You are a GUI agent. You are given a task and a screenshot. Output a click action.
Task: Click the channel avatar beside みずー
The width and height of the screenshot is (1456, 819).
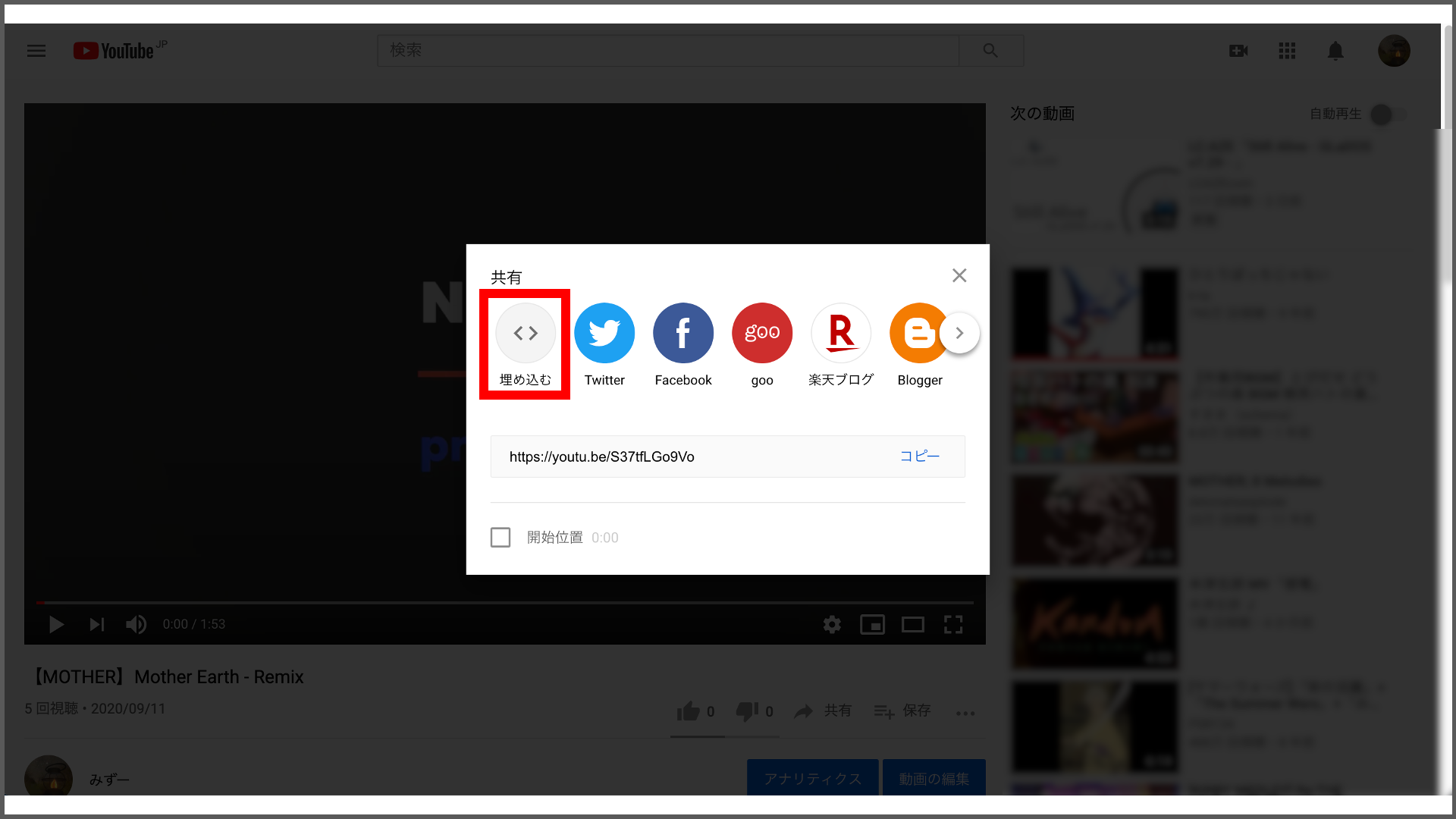pyautogui.click(x=49, y=776)
